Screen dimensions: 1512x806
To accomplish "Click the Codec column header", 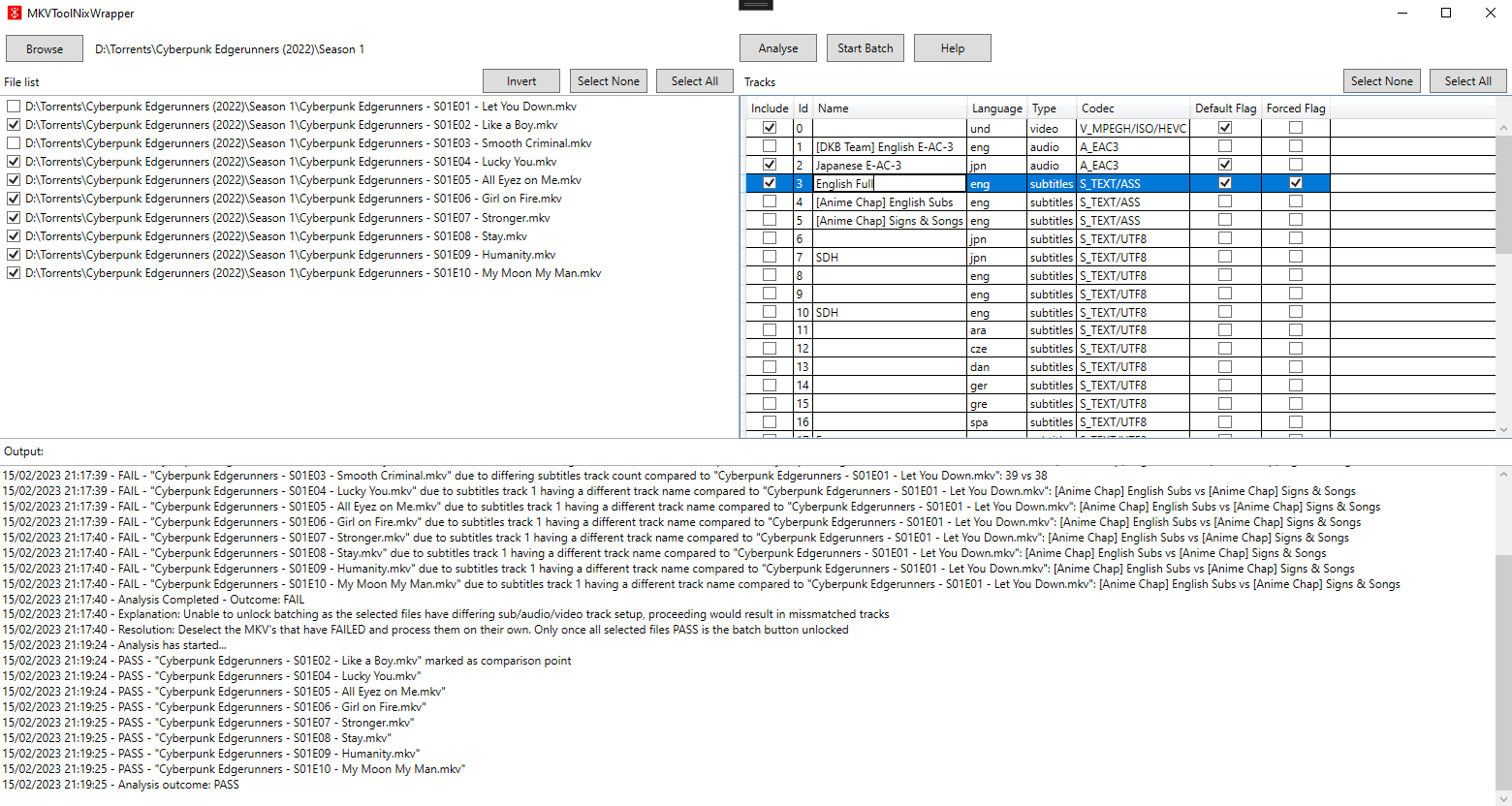I will (1133, 108).
